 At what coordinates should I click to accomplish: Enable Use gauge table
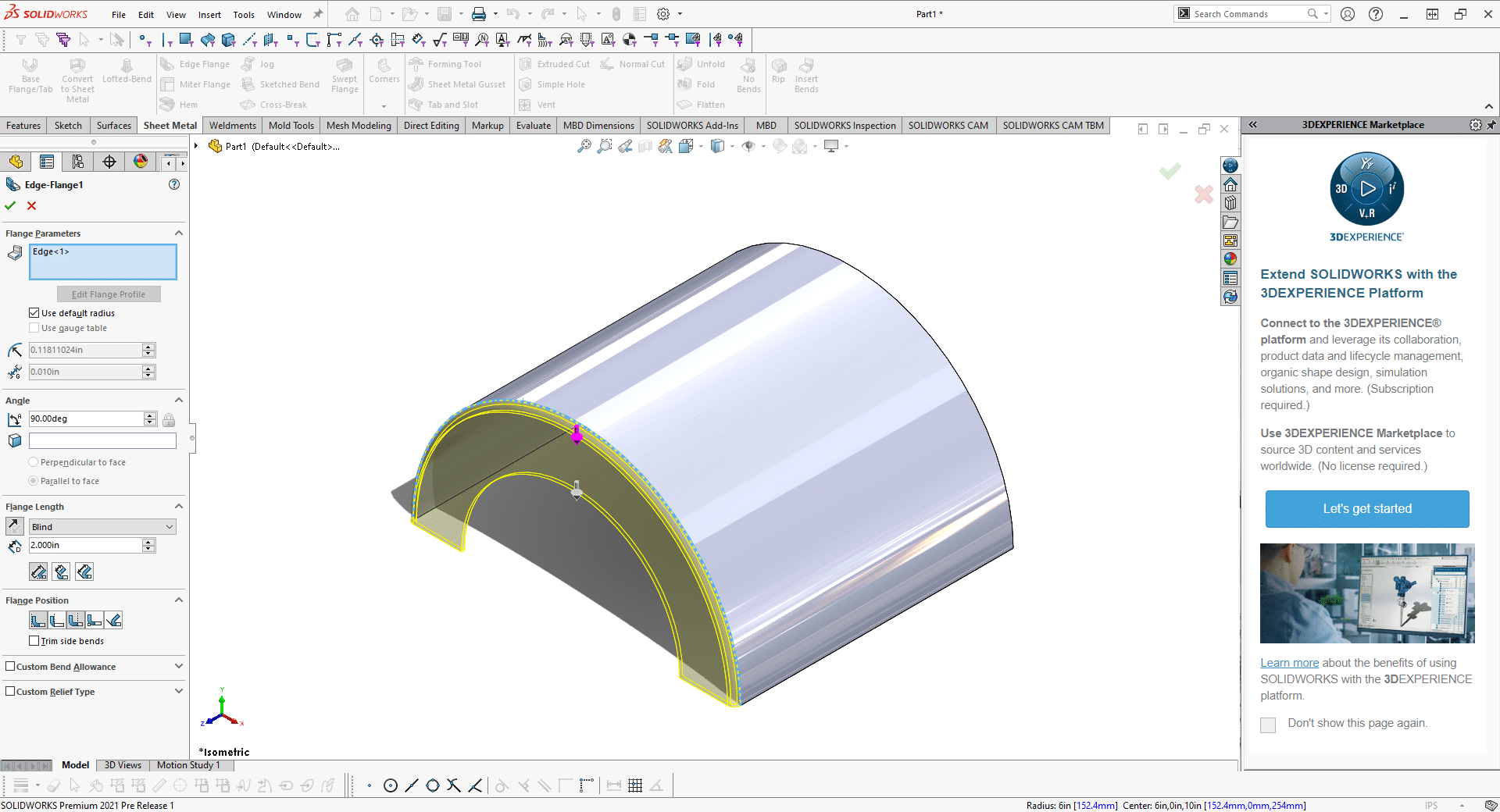coord(34,328)
